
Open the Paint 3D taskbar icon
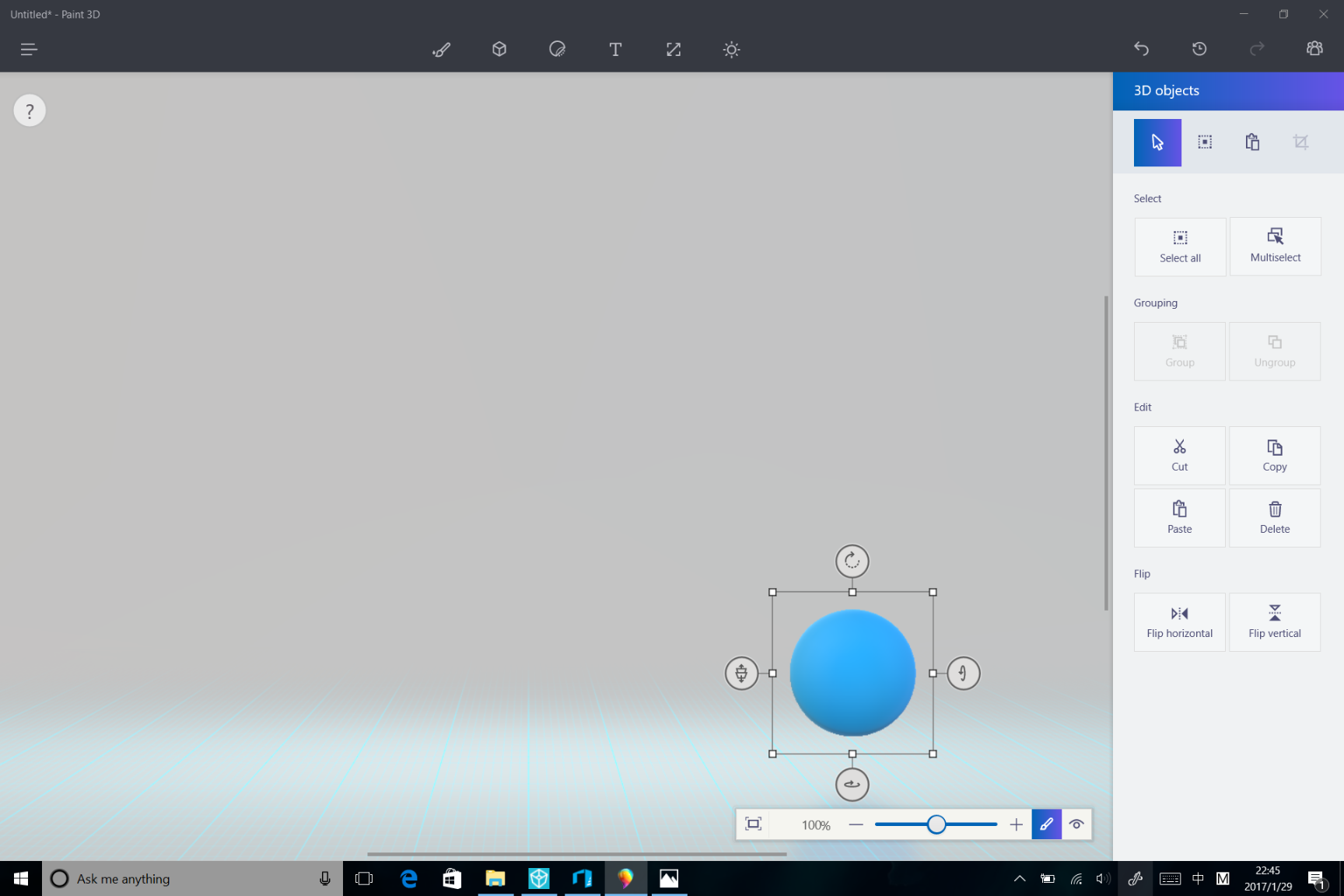pos(625,879)
